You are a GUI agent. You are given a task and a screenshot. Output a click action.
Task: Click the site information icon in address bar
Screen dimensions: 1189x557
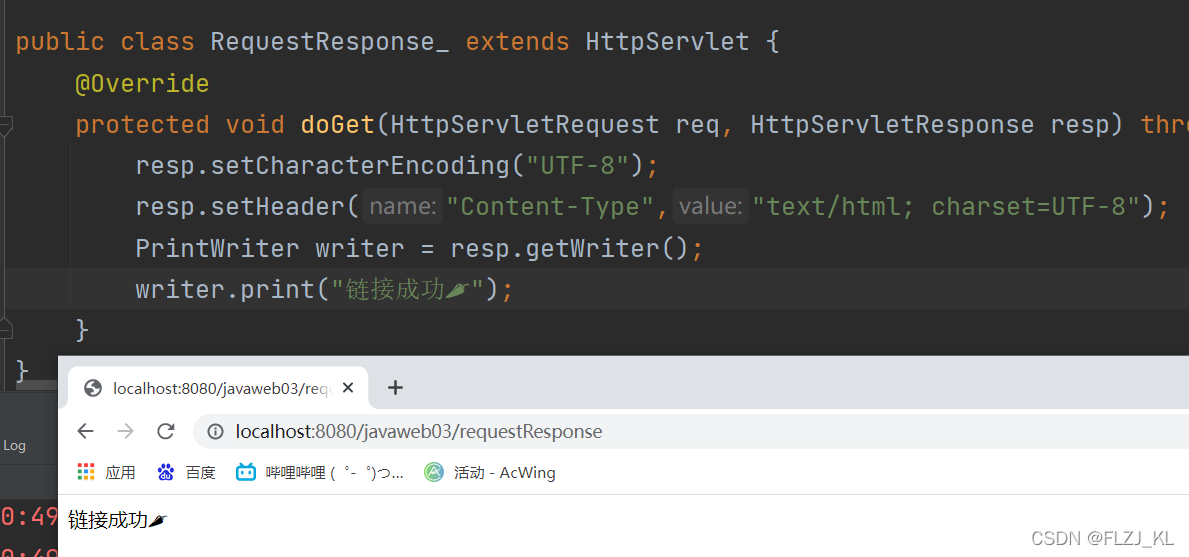(215, 432)
